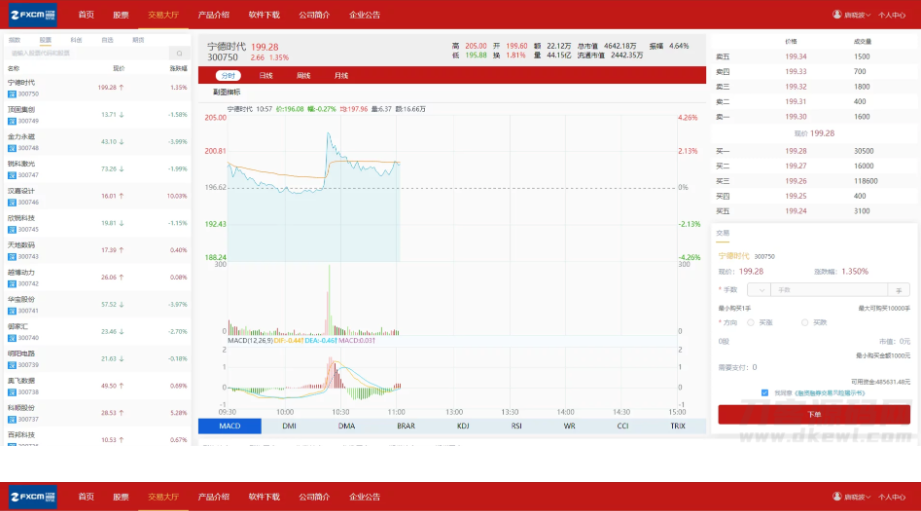Select the 汉嘉设计 row in the stock list

point(98,196)
